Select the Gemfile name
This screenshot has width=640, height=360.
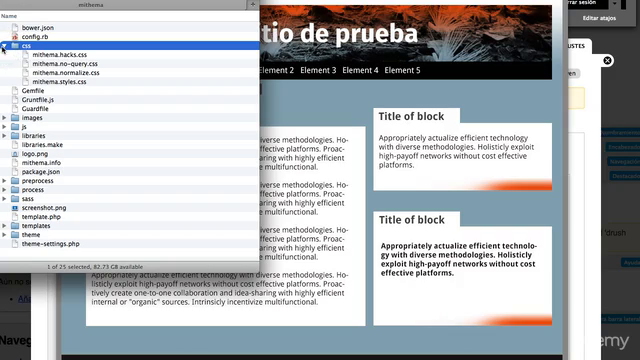tap(33, 91)
